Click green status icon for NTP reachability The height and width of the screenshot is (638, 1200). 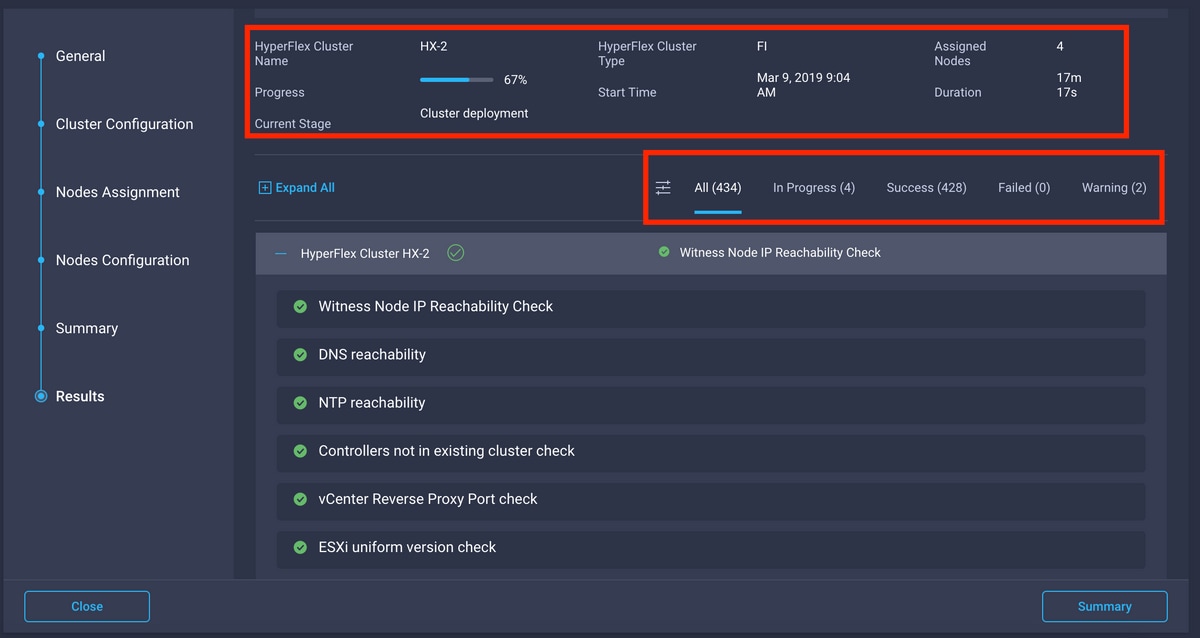(x=300, y=403)
